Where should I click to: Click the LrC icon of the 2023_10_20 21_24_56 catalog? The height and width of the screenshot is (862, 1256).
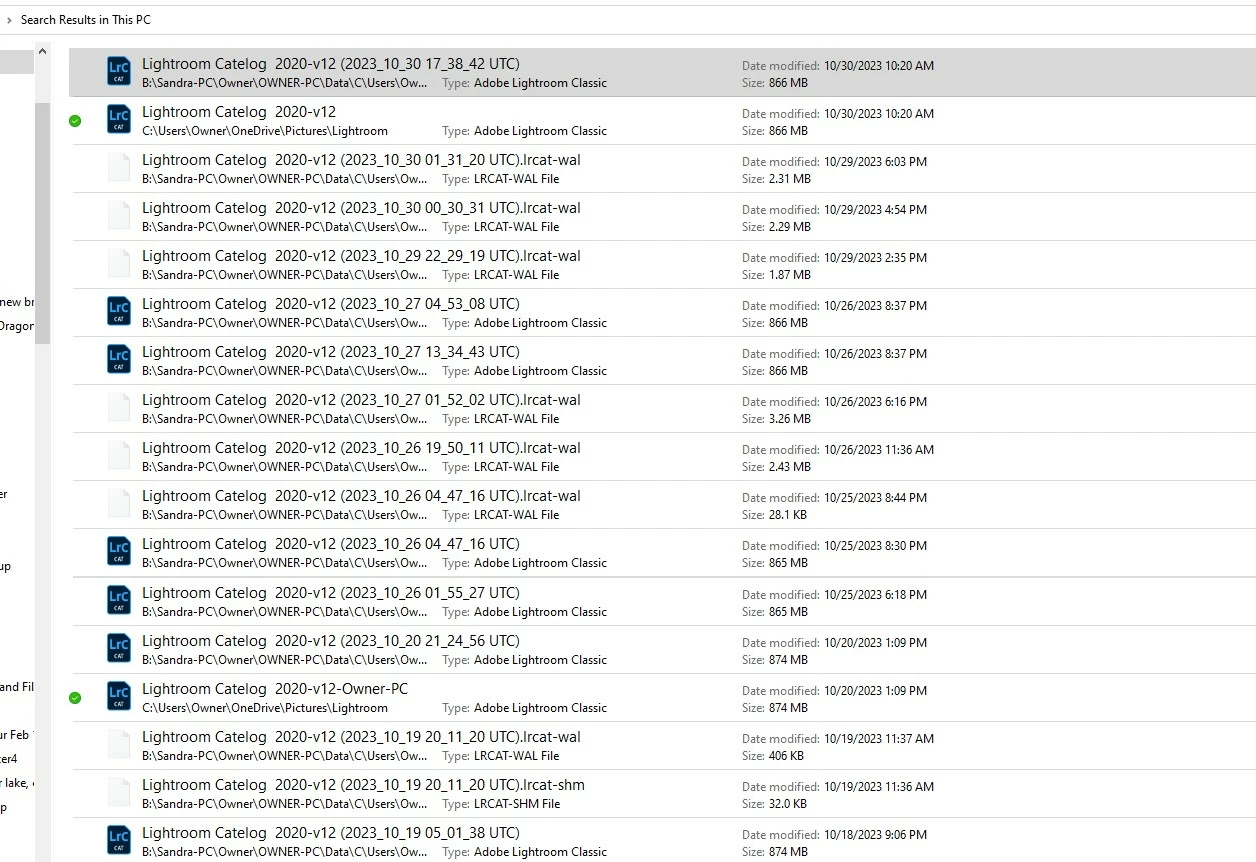click(x=119, y=649)
